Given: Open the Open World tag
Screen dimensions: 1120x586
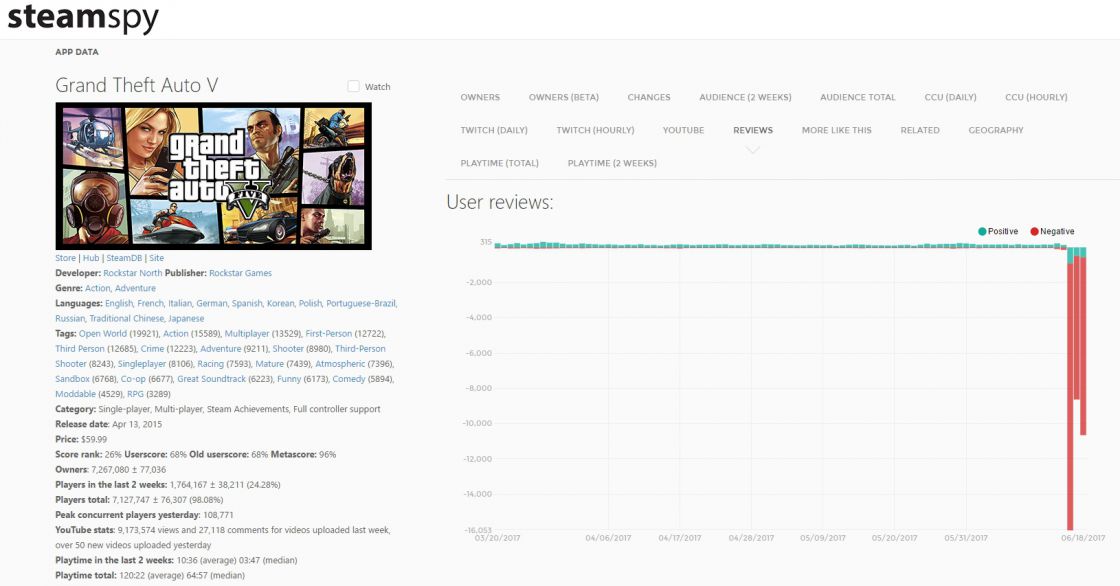Looking at the screenshot, I should (x=103, y=334).
